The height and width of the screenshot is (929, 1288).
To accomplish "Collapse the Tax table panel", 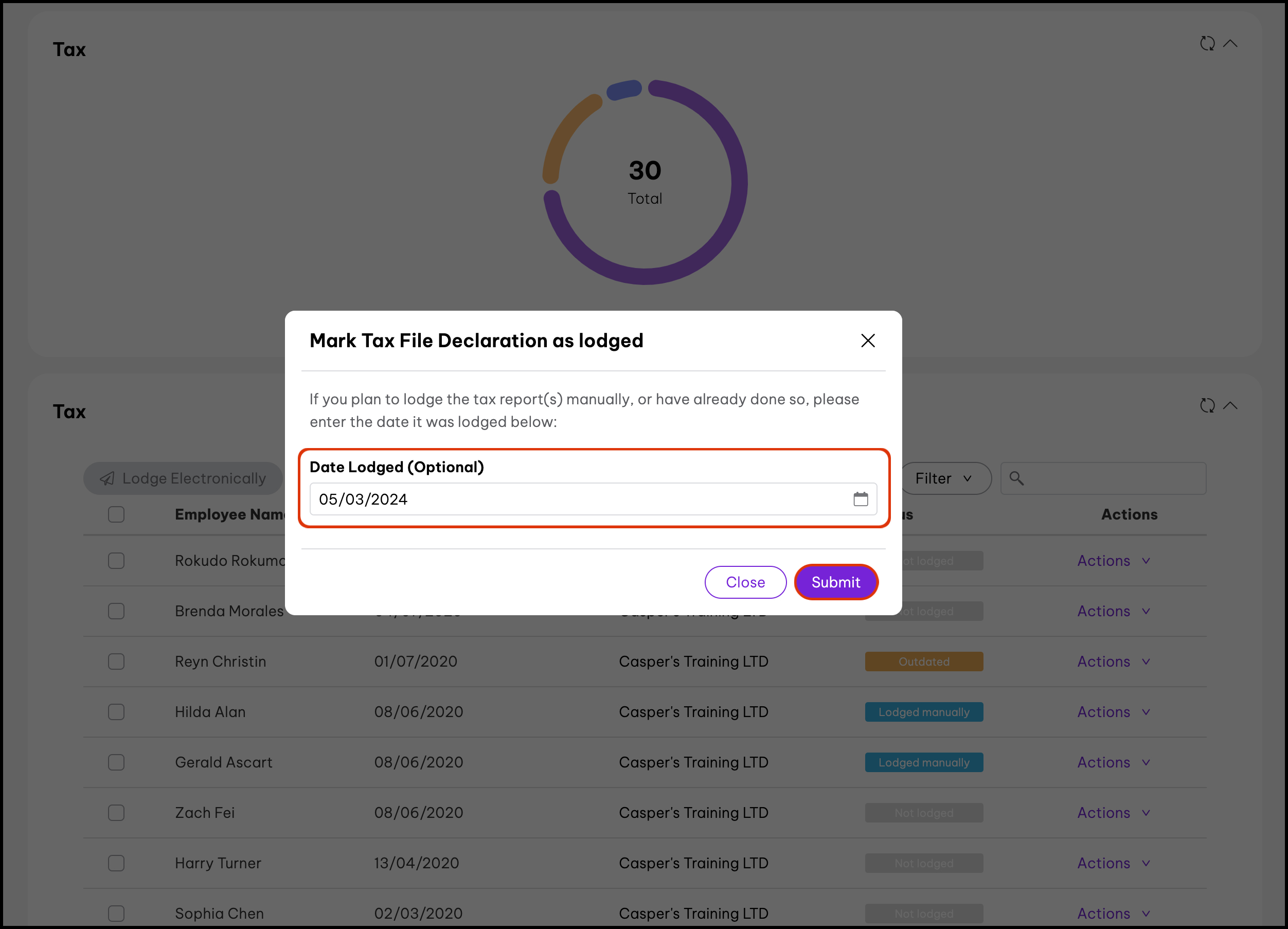I will pyautogui.click(x=1230, y=405).
